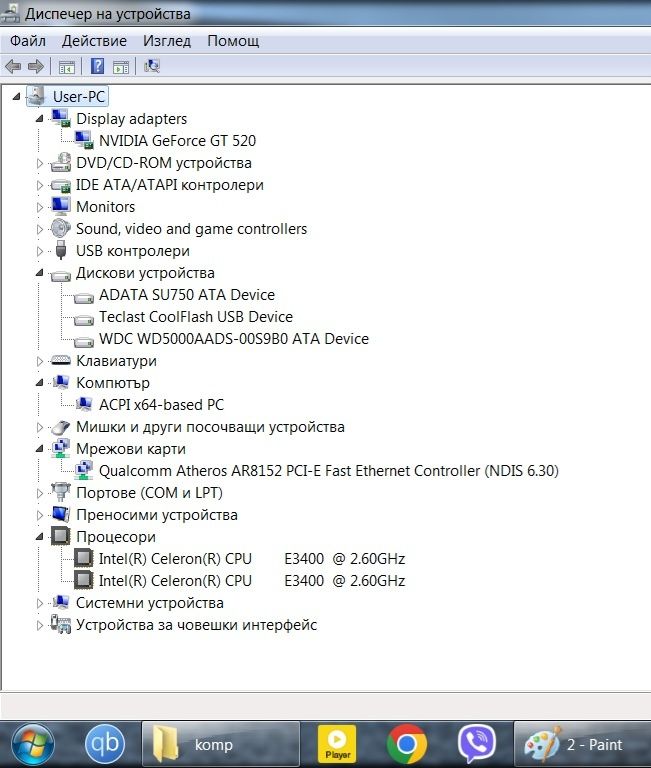Viewport: 651px width, 768px height.
Task: Click the Display adapters category icon
Action: click(x=61, y=118)
